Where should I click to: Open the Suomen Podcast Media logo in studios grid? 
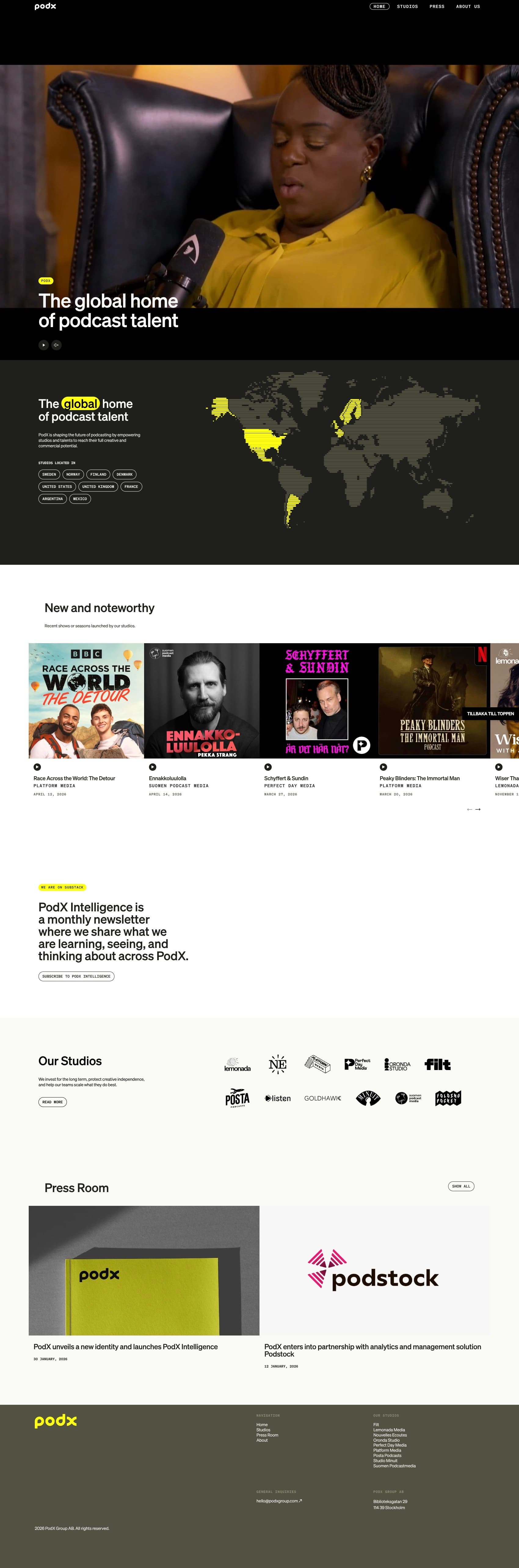tap(408, 1098)
